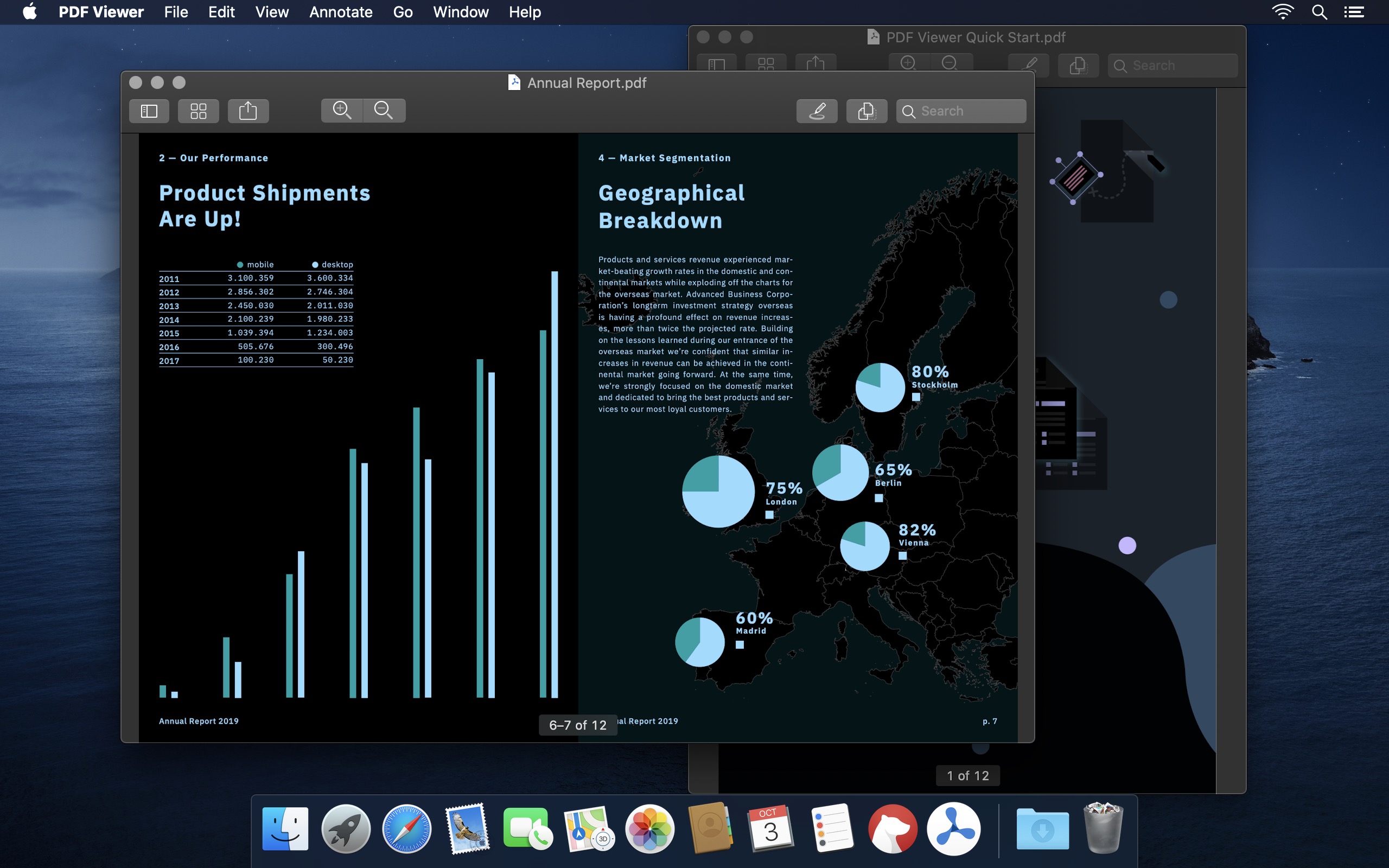Click the zoom in magnifier icon
The height and width of the screenshot is (868, 1389).
[341, 109]
